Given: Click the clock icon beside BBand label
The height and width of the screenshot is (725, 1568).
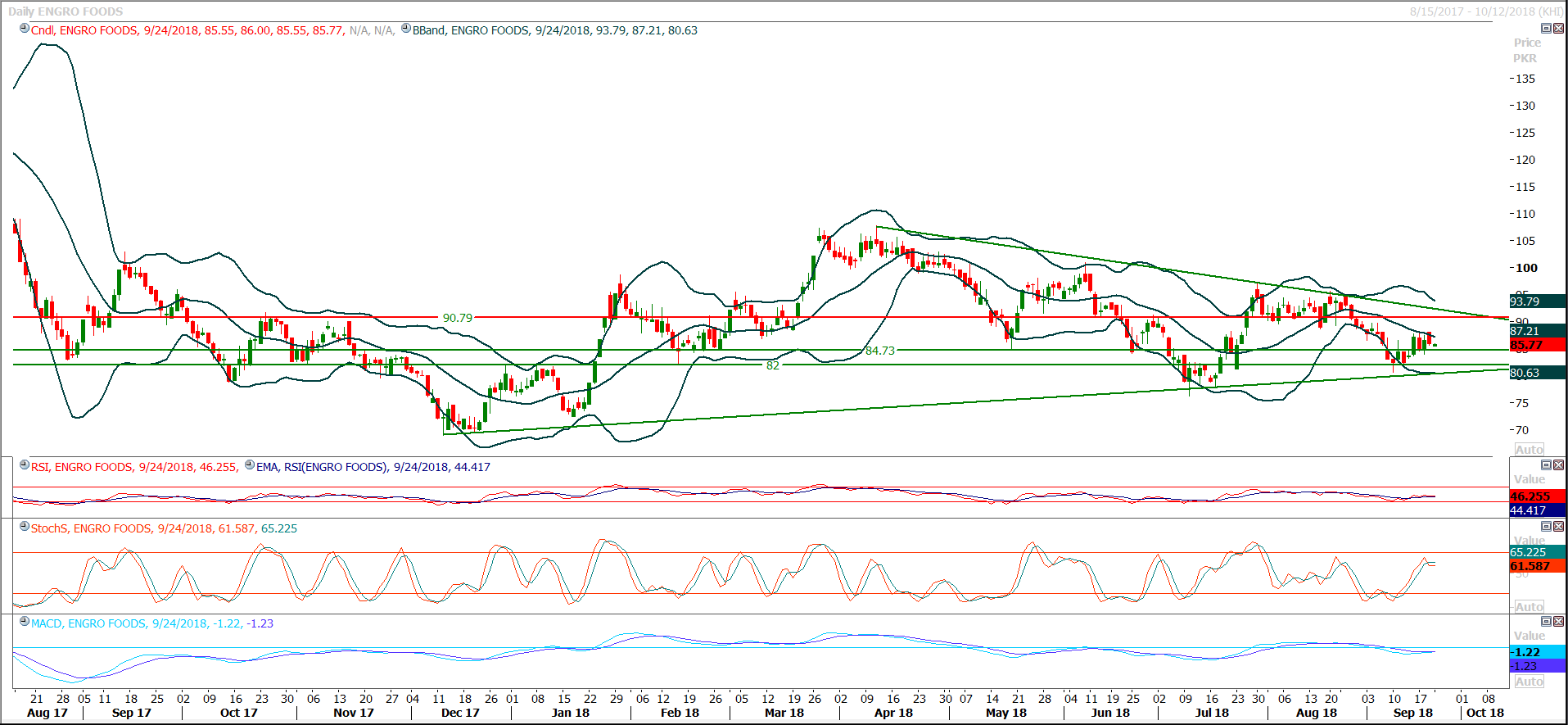Looking at the screenshot, I should (x=406, y=29).
